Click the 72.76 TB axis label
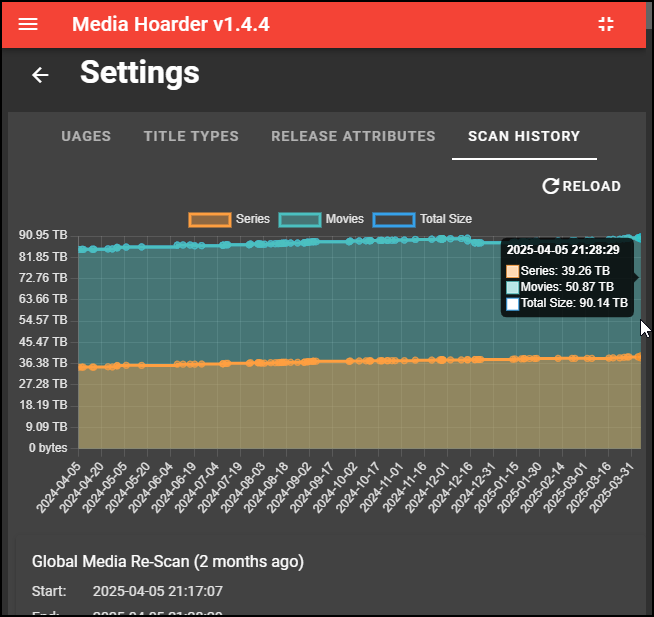654x617 pixels. pos(43,278)
